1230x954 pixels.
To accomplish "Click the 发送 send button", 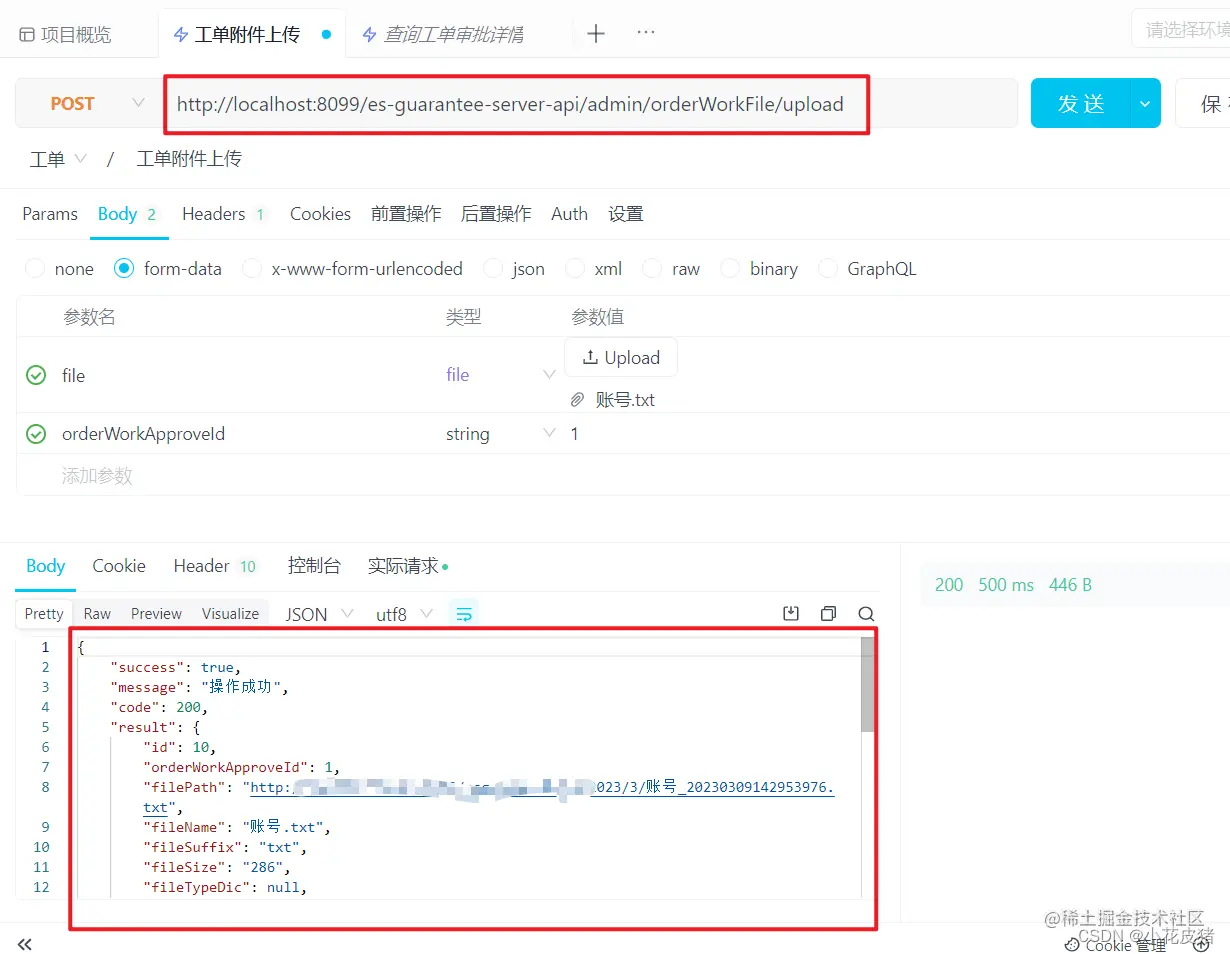I will click(1081, 103).
